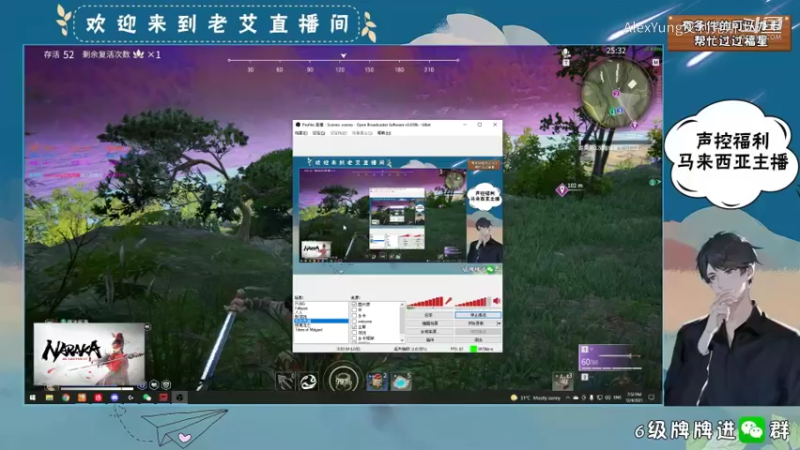Click the orange app icon on taskbar
The width and height of the screenshot is (800, 450).
(82, 397)
